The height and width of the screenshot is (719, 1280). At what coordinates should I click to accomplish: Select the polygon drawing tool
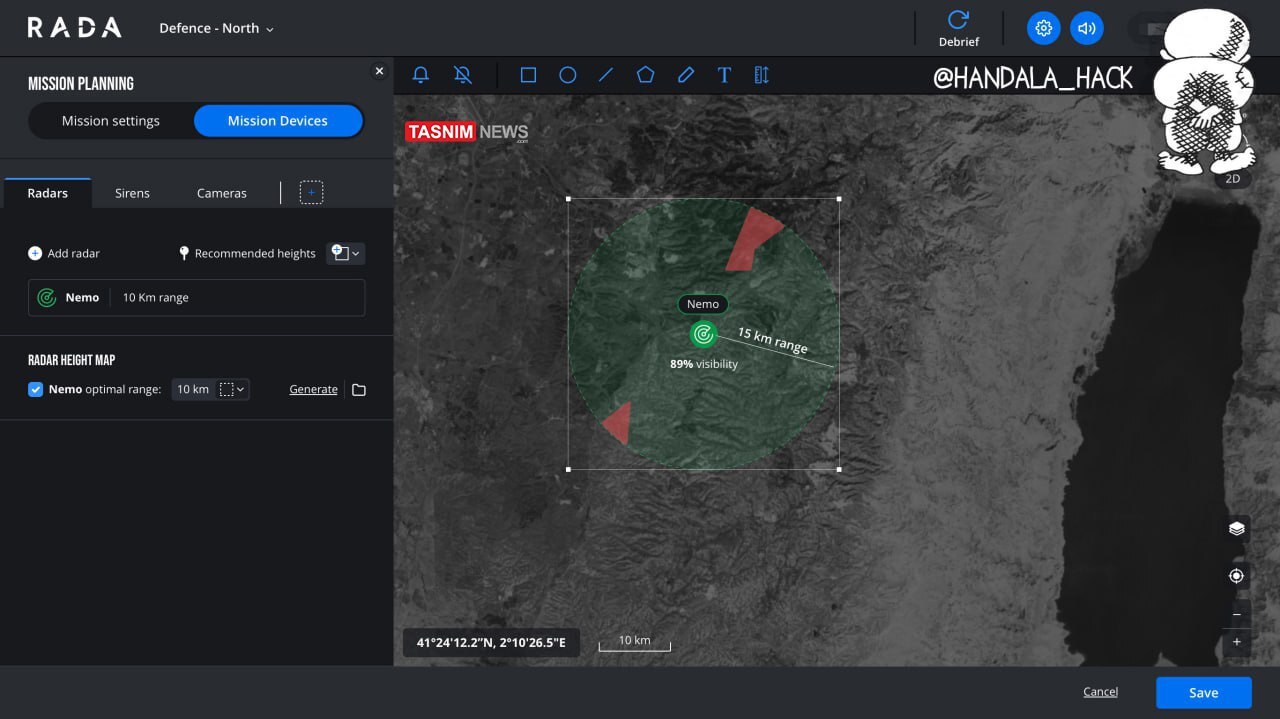point(646,75)
